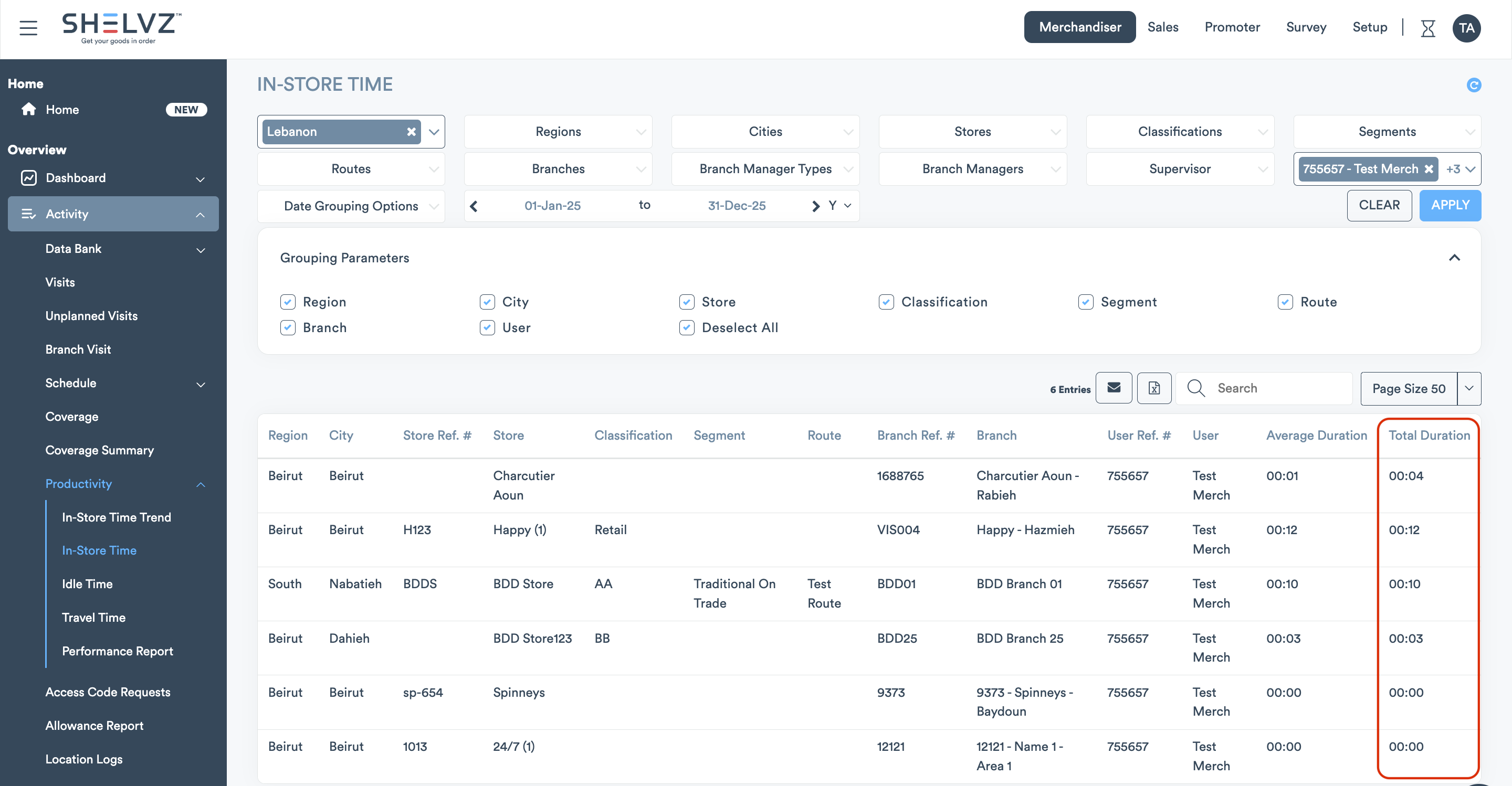Open the Regions dropdown

click(558, 131)
